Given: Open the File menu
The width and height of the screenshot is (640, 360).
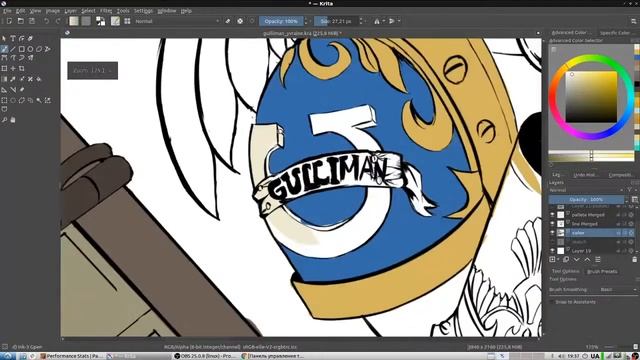Looking at the screenshot, I should (x=7, y=11).
